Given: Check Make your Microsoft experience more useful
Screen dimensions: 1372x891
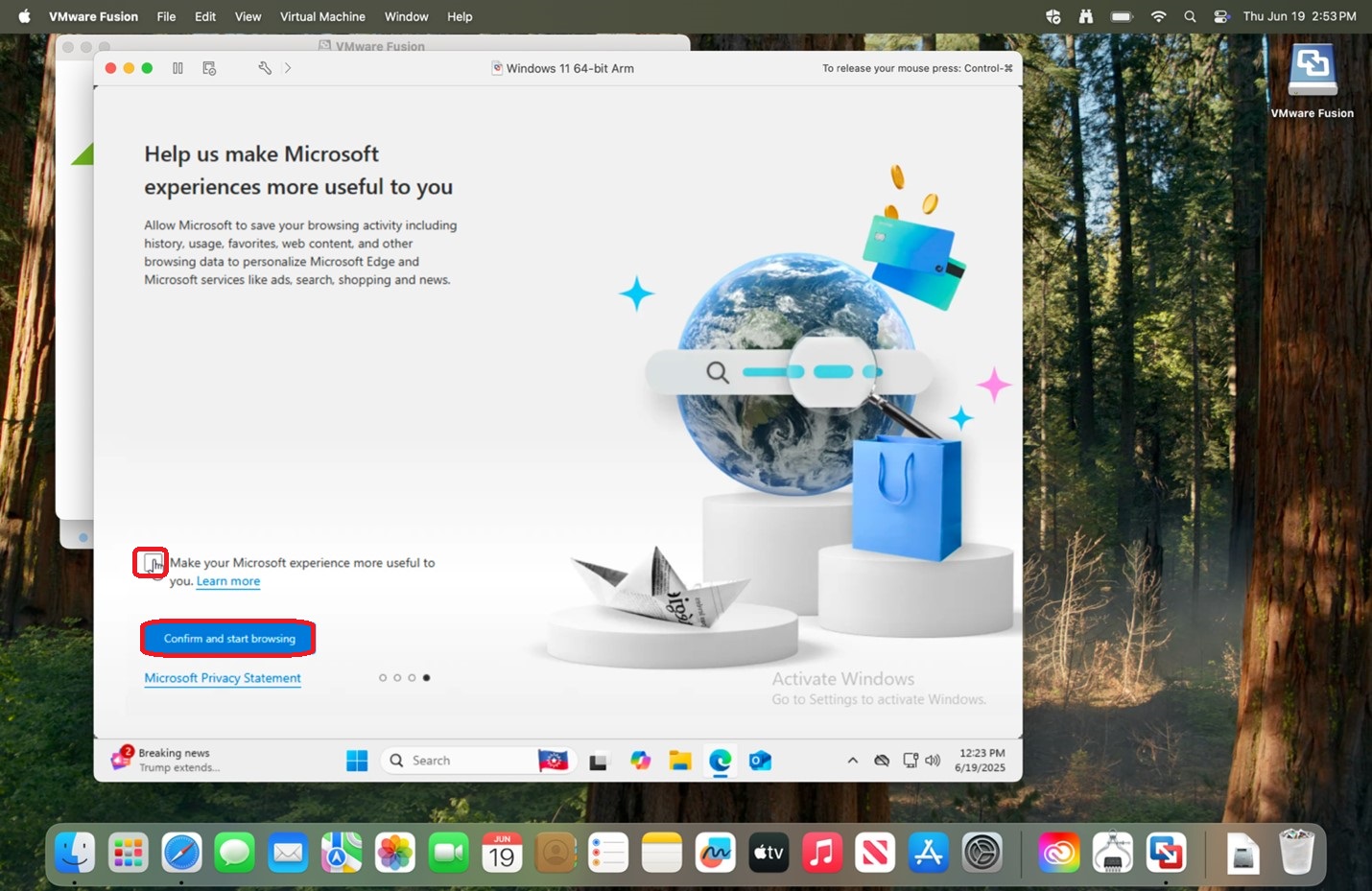Looking at the screenshot, I should click(x=152, y=563).
